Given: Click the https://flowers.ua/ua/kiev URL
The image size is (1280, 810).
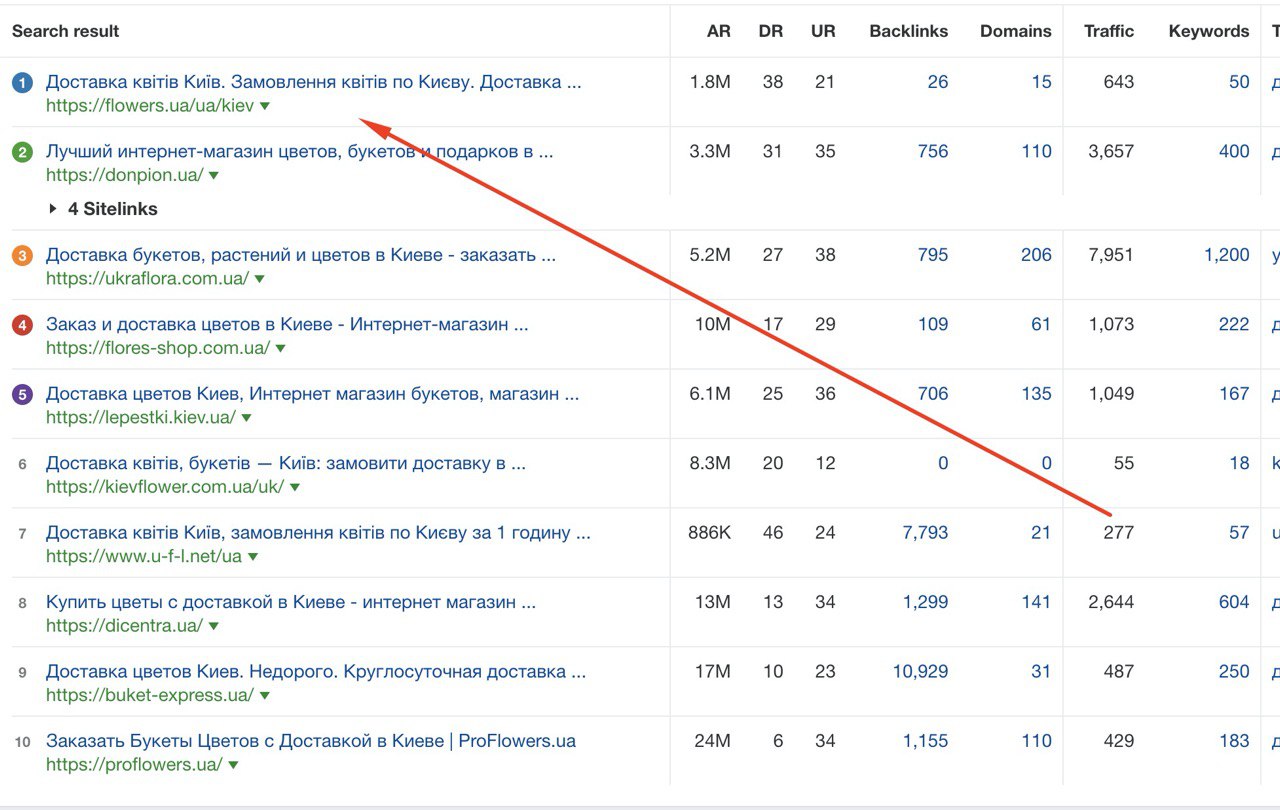Looking at the screenshot, I should (150, 106).
